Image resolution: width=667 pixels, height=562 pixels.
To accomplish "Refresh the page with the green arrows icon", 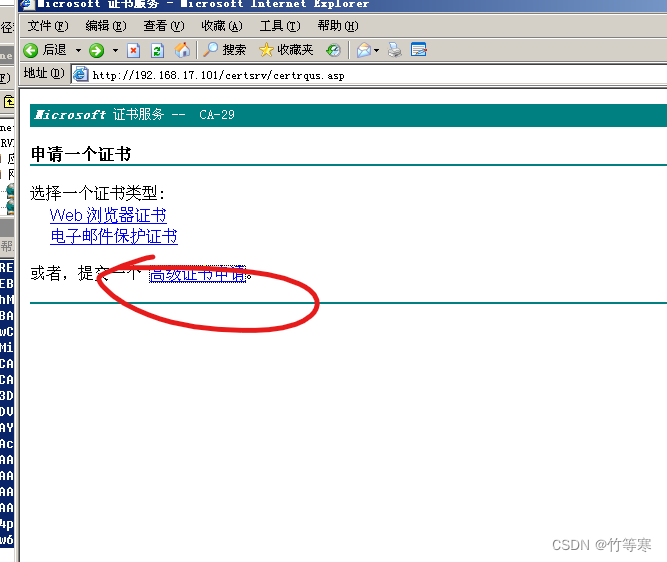I will pos(157,50).
